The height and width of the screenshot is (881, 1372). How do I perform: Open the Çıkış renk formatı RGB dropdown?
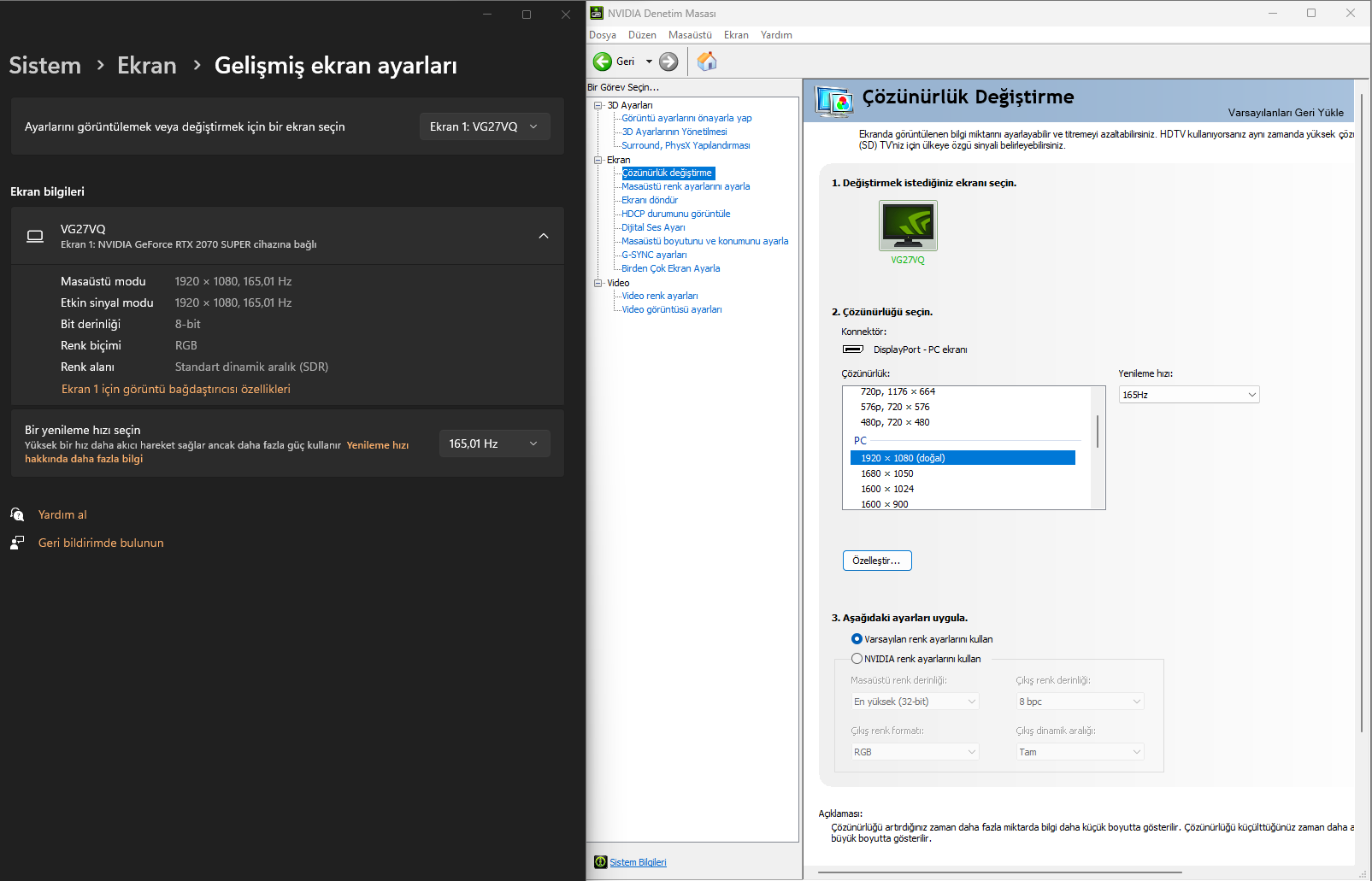915,752
